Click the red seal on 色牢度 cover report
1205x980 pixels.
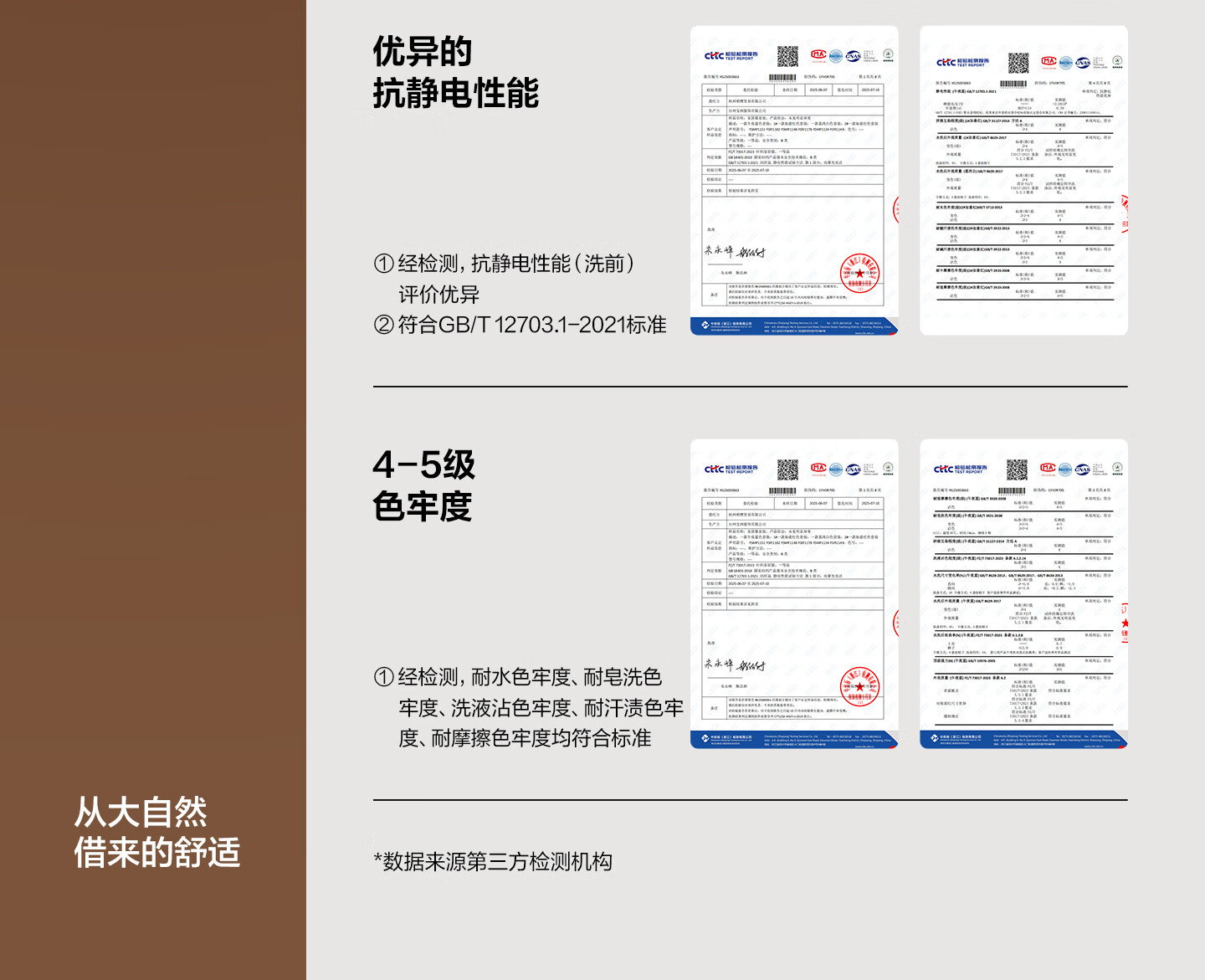pos(860,686)
